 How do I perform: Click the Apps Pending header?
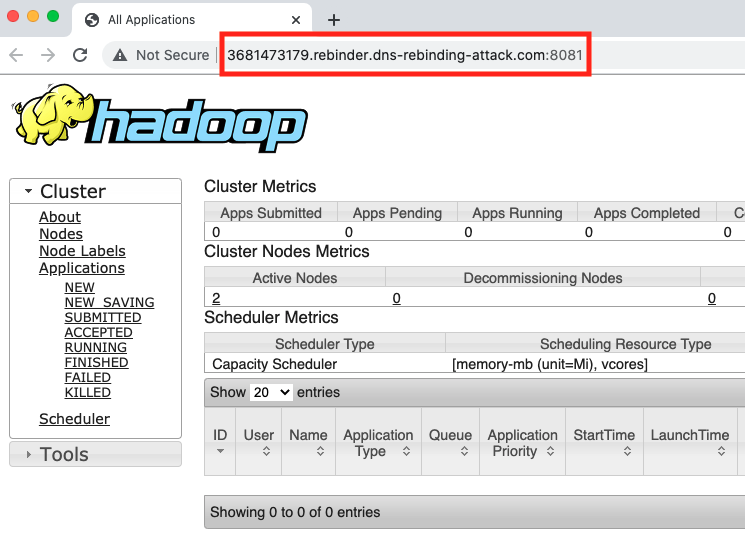click(x=397, y=213)
